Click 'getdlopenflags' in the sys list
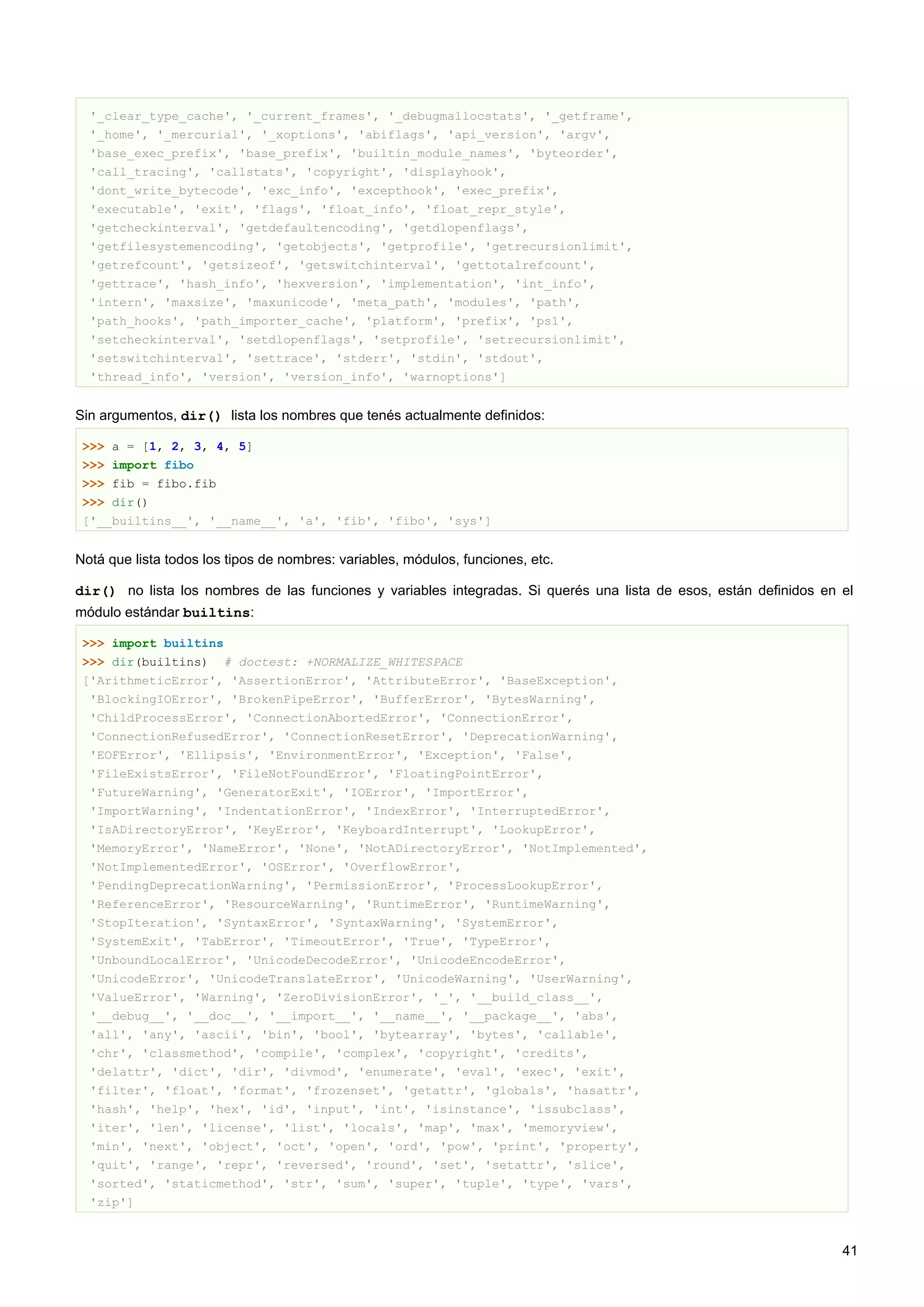The width and height of the screenshot is (924, 1307). click(462, 228)
